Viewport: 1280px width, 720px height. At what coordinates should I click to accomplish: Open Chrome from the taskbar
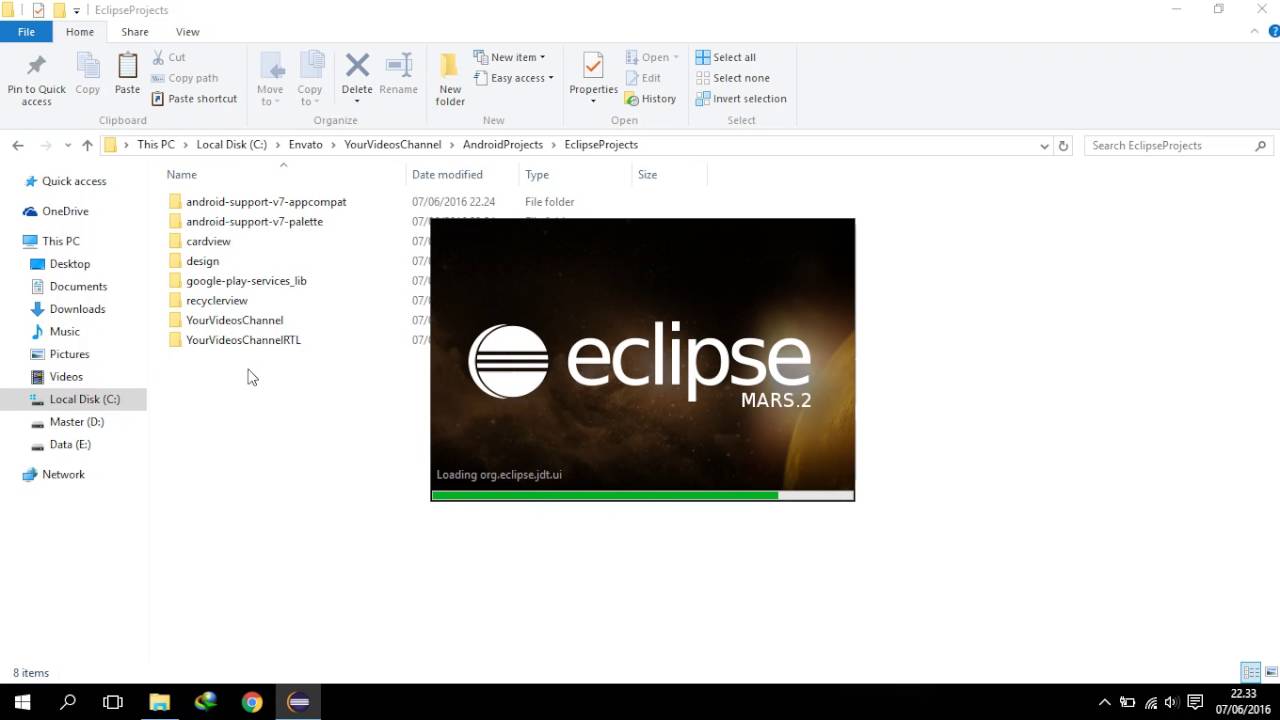click(252, 702)
